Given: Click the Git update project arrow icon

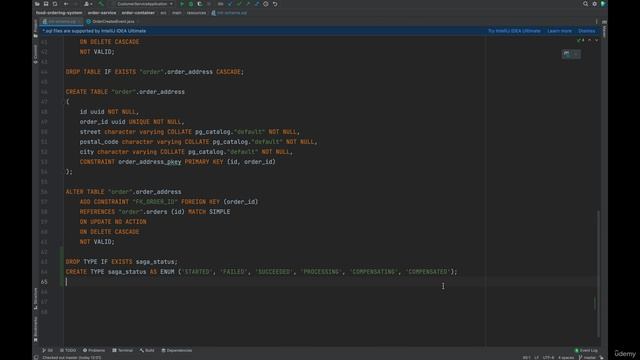Looking at the screenshot, I should (230, 4).
